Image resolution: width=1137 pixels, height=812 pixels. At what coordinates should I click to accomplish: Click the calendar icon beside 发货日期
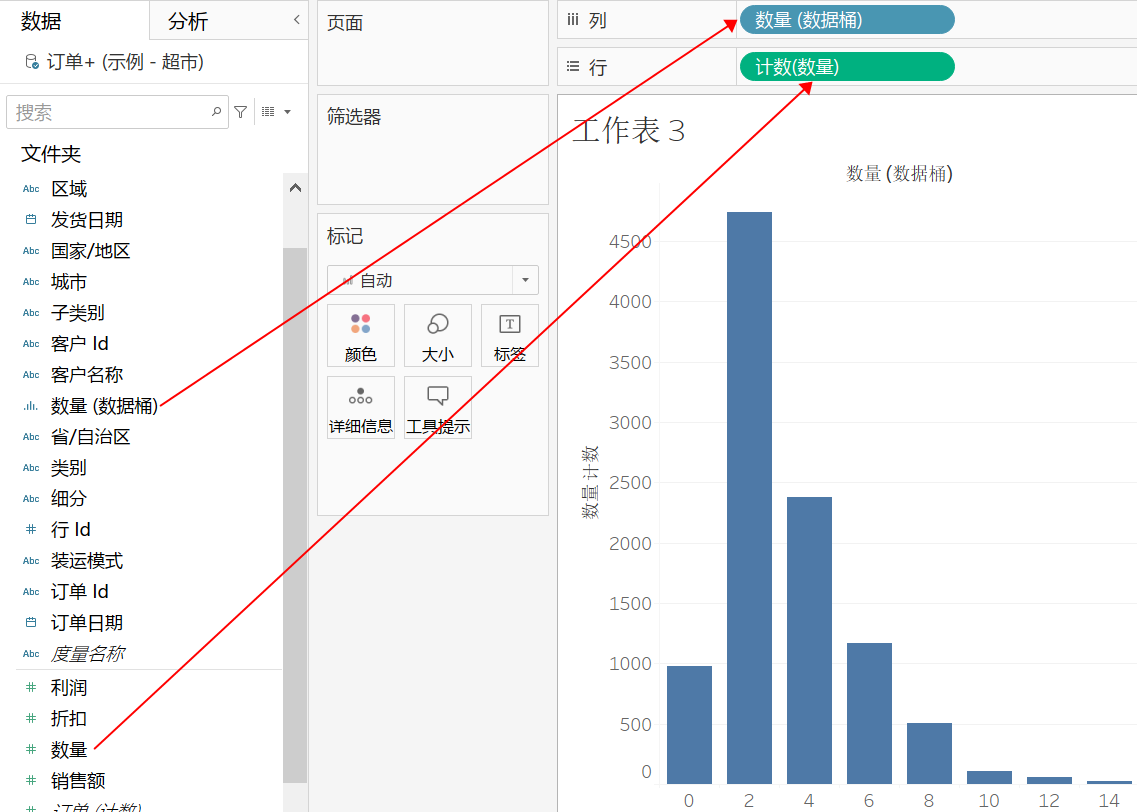(30, 219)
